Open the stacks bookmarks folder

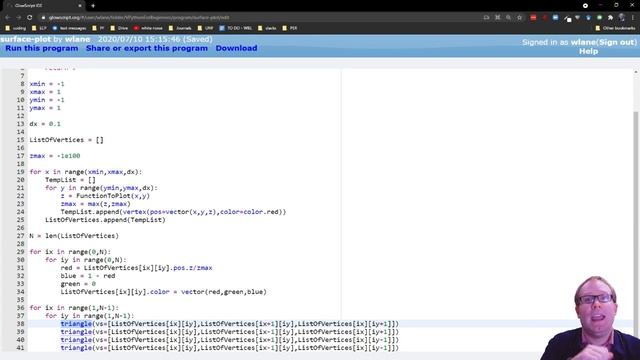pyautogui.click(x=267, y=28)
